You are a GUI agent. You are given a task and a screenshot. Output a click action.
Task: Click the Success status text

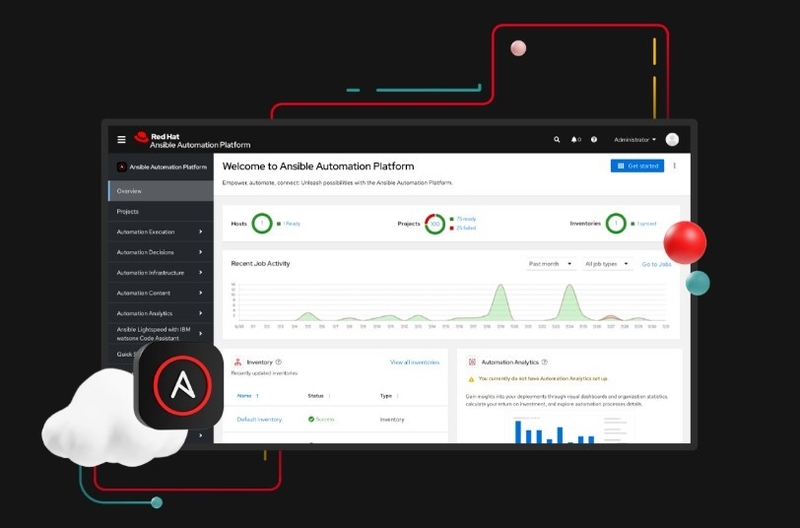click(x=324, y=419)
